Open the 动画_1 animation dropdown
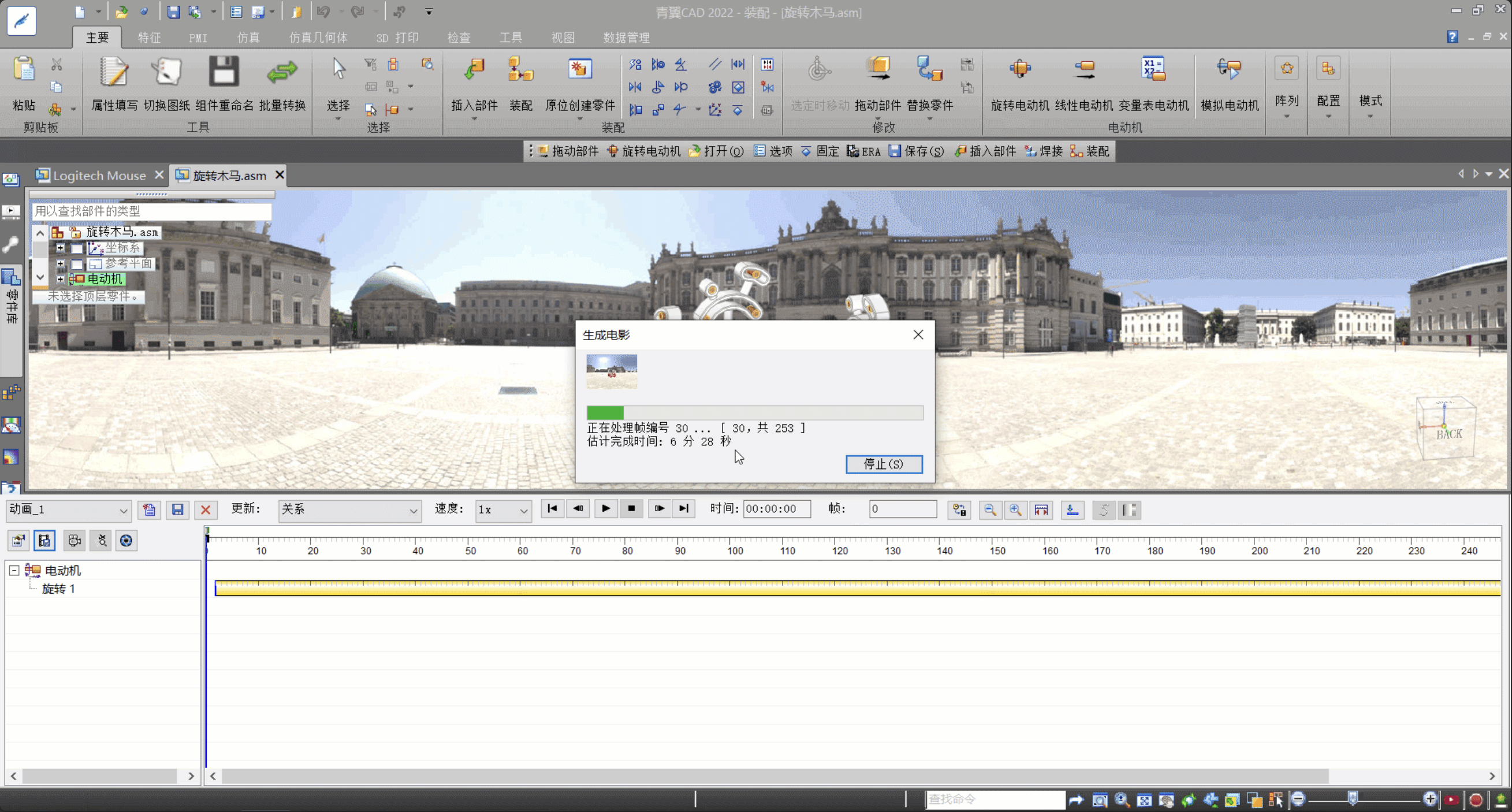 (68, 509)
